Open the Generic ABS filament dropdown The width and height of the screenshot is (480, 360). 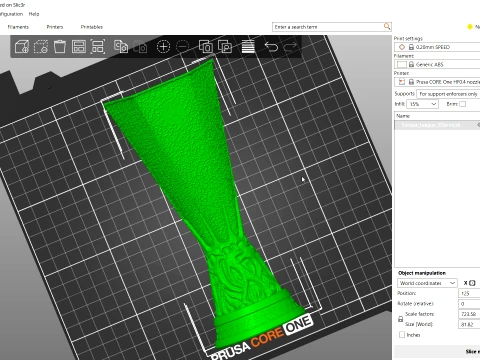(437, 64)
